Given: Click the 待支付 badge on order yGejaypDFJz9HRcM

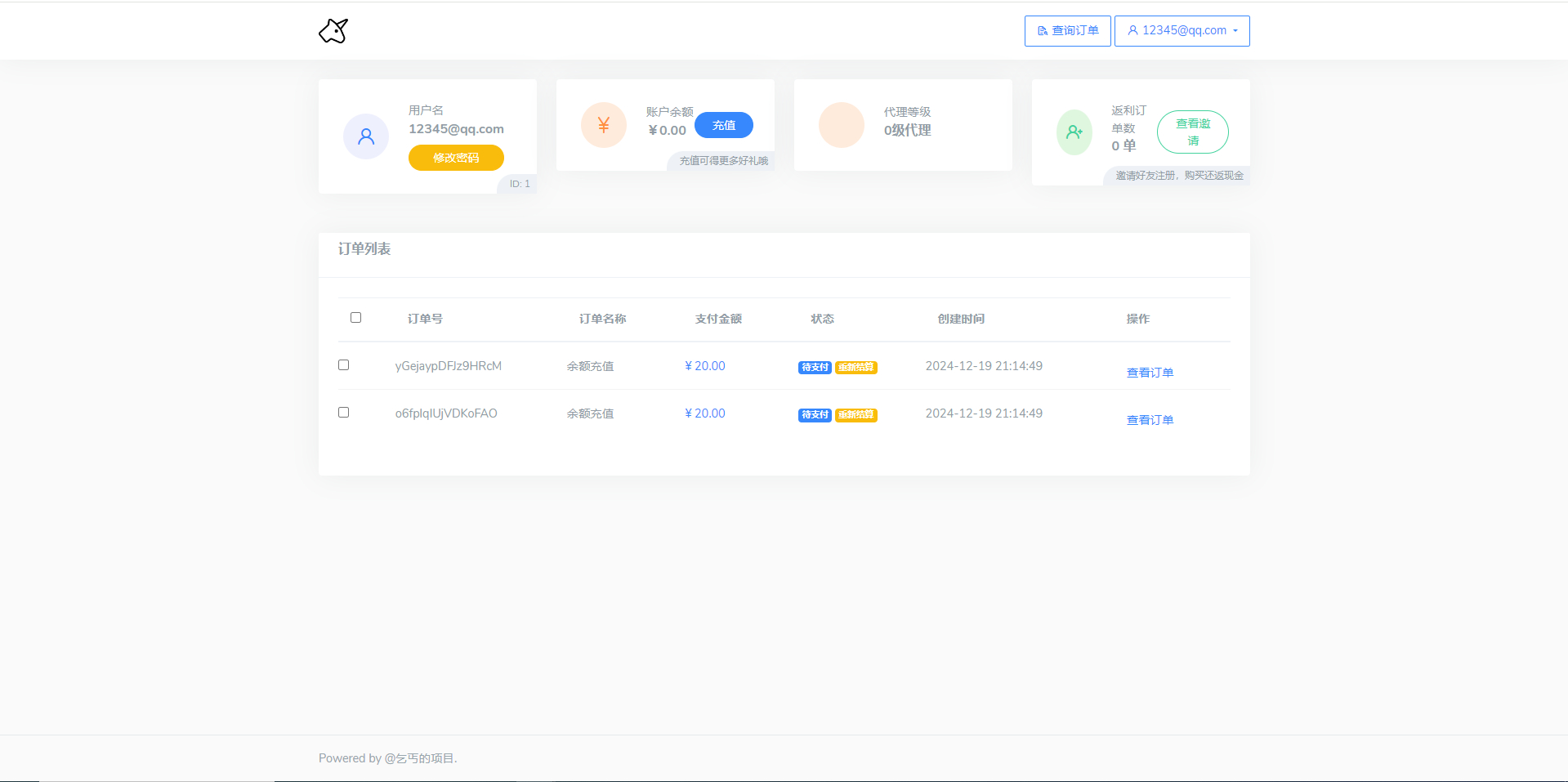Looking at the screenshot, I should coord(814,368).
